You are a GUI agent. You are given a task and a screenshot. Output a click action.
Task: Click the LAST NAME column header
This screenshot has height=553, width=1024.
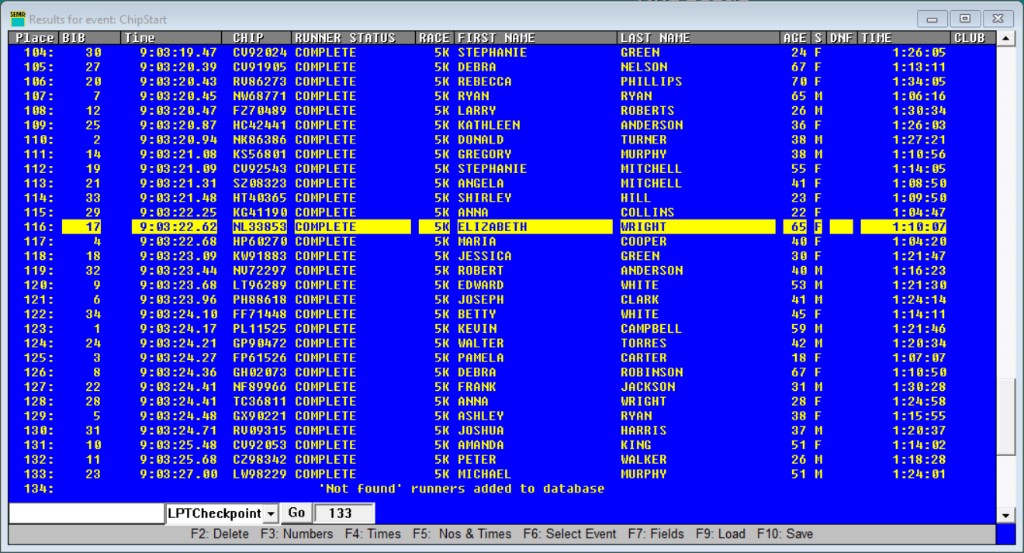(x=698, y=38)
